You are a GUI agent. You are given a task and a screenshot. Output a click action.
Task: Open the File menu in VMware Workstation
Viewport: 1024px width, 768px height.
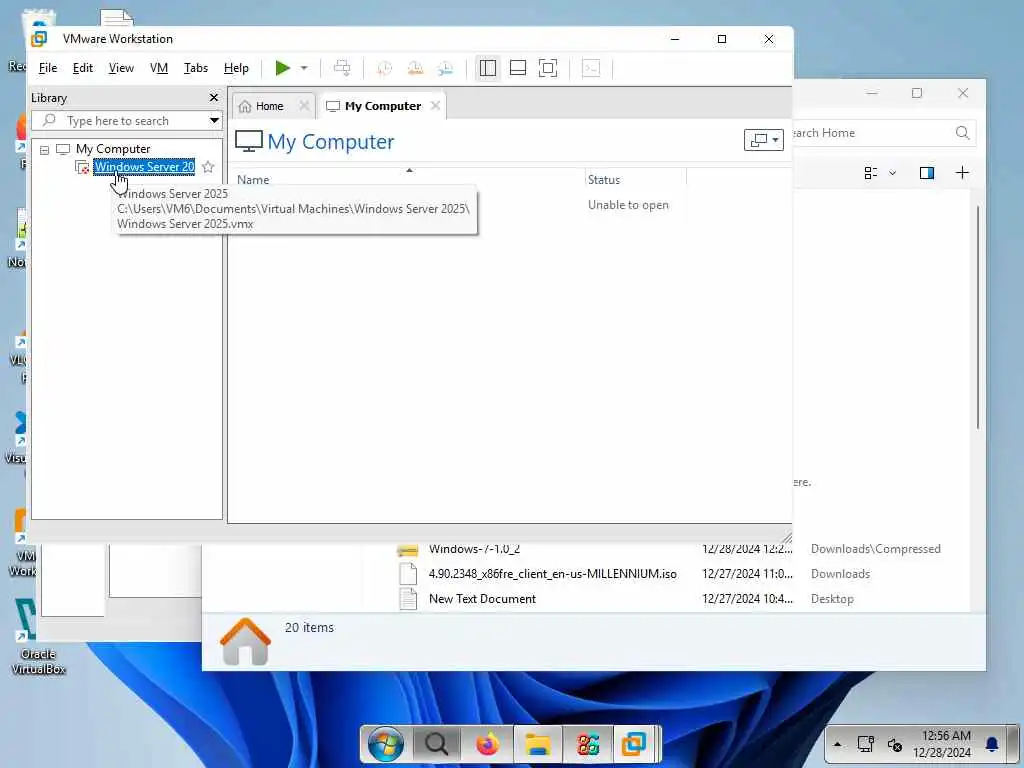pos(48,68)
